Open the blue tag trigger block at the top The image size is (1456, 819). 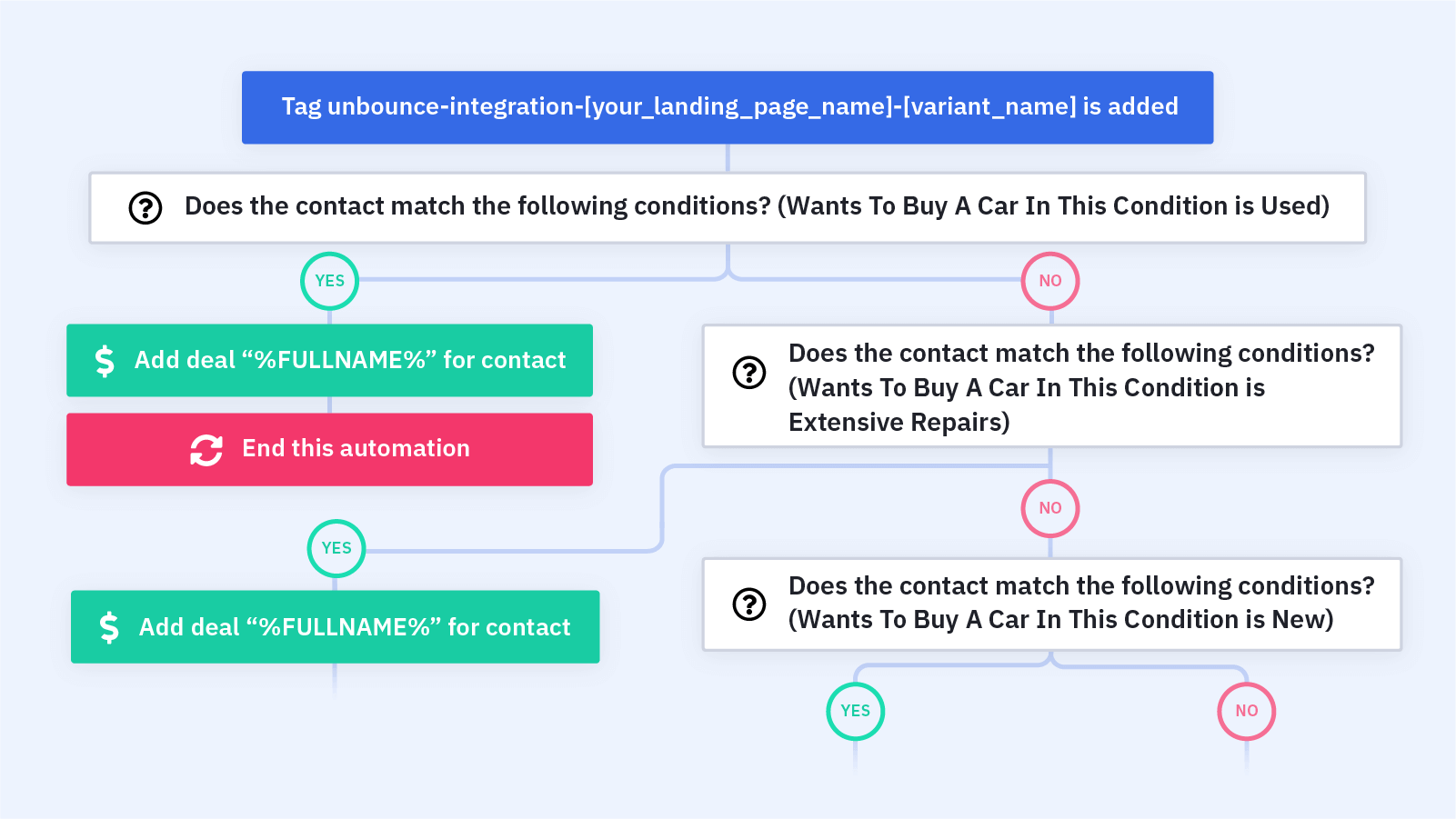(728, 107)
